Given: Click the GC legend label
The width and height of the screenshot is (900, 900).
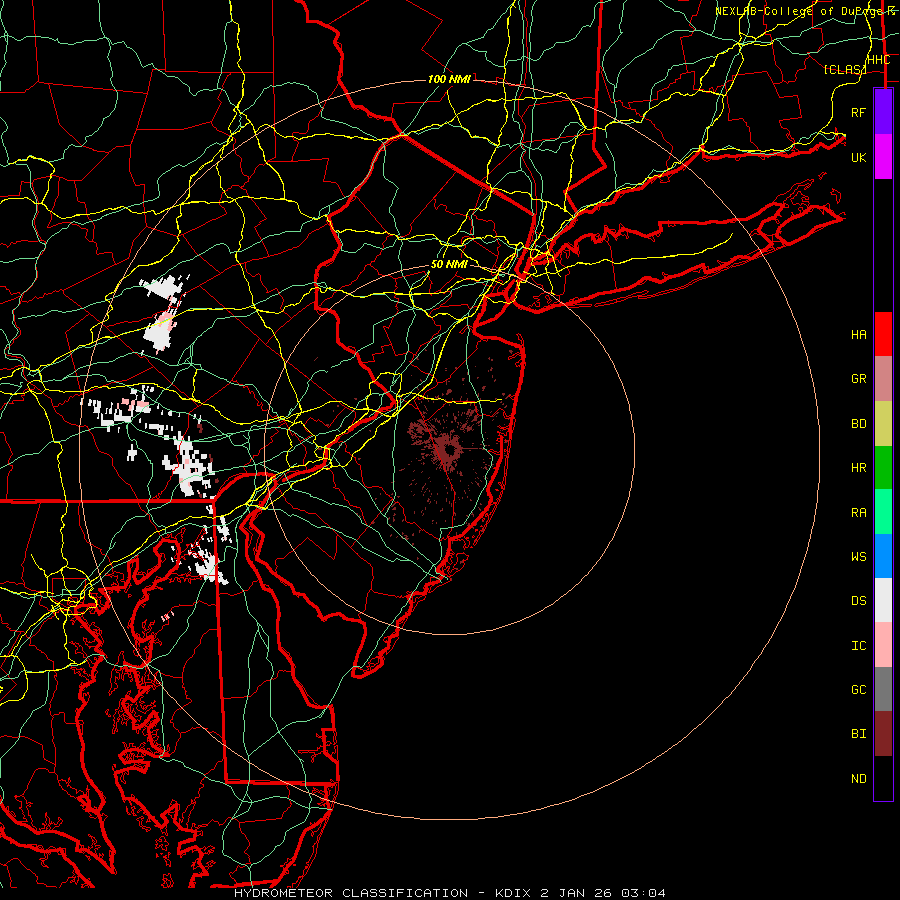Looking at the screenshot, I should 859,690.
